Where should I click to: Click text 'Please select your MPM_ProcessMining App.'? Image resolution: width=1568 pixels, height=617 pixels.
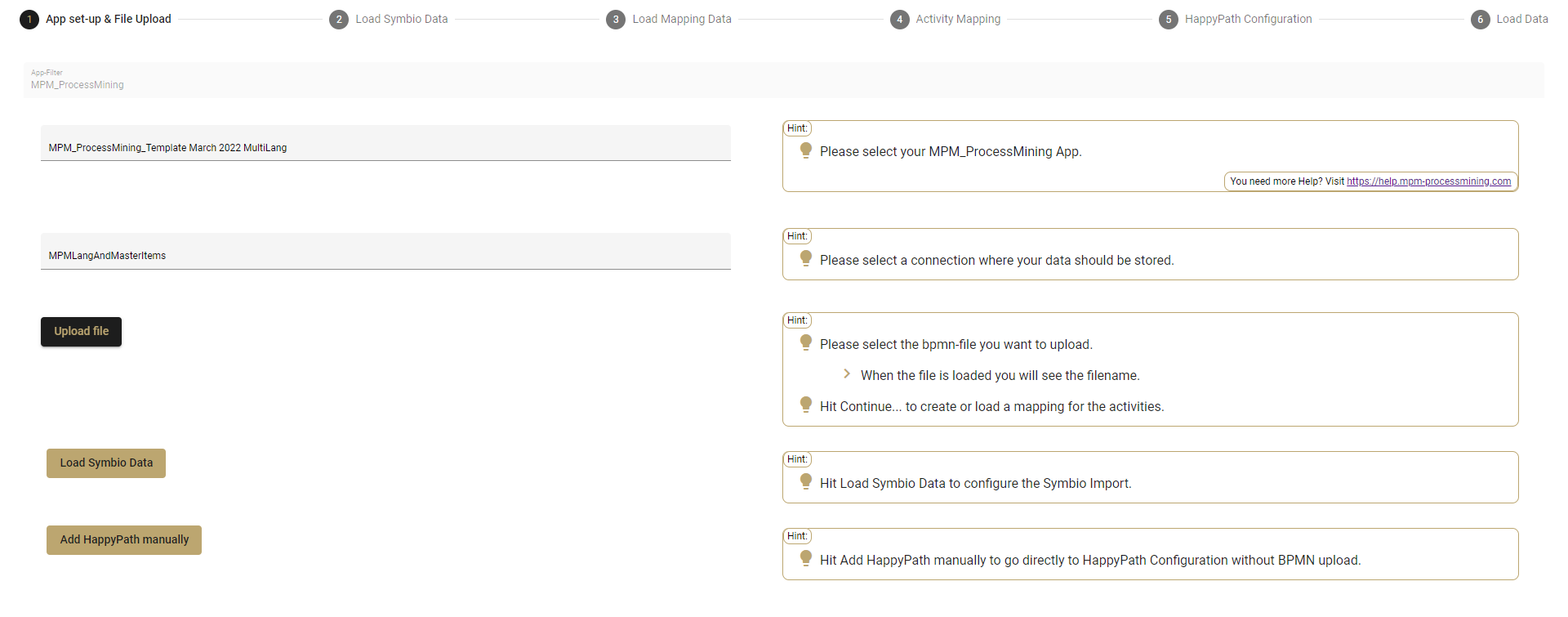coord(951,152)
